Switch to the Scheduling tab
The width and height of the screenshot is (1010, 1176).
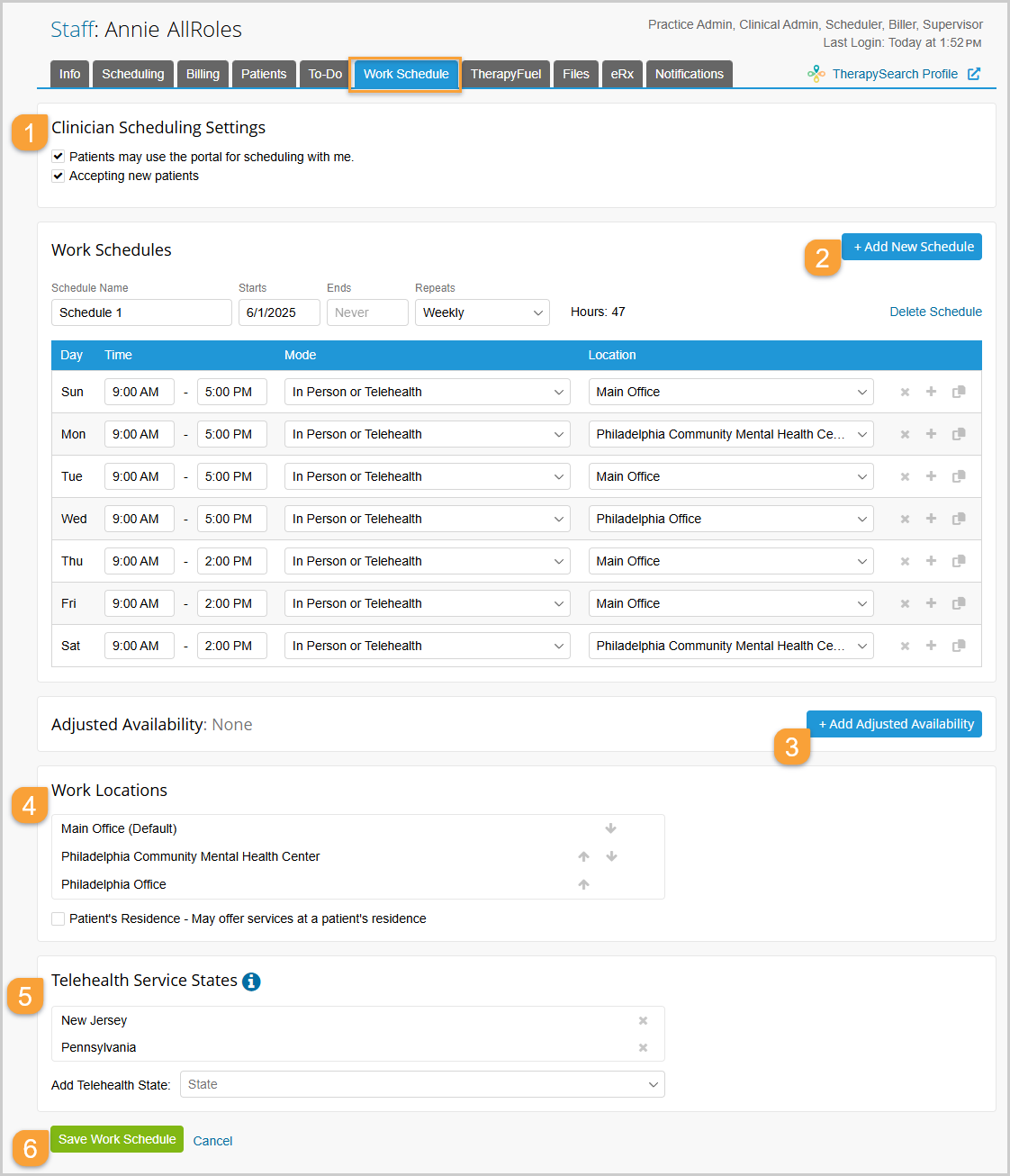pyautogui.click(x=133, y=74)
